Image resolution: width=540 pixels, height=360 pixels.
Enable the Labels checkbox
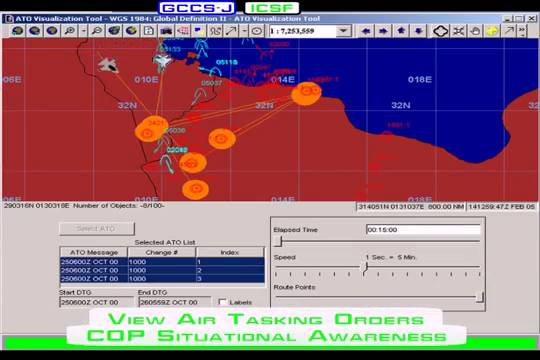(x=222, y=302)
